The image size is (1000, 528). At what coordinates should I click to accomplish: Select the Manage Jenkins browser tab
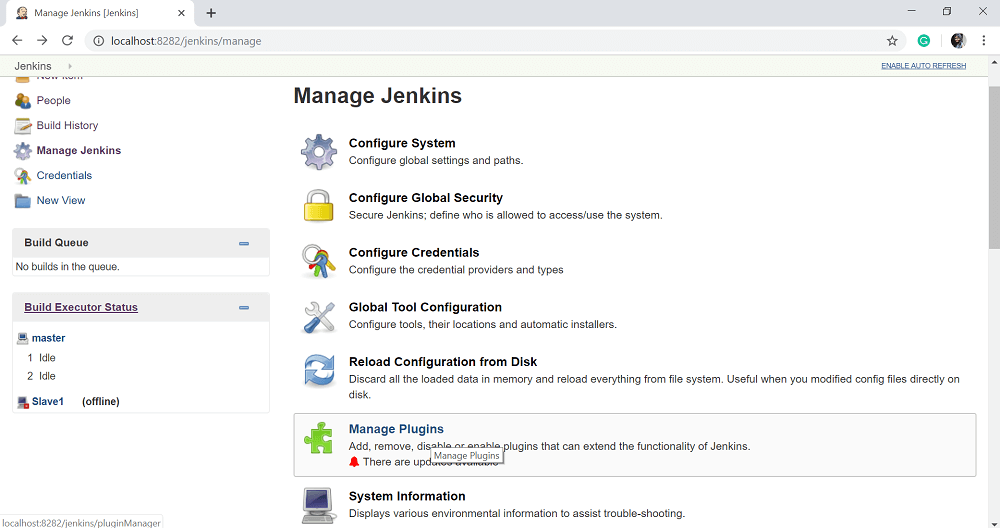(x=99, y=13)
